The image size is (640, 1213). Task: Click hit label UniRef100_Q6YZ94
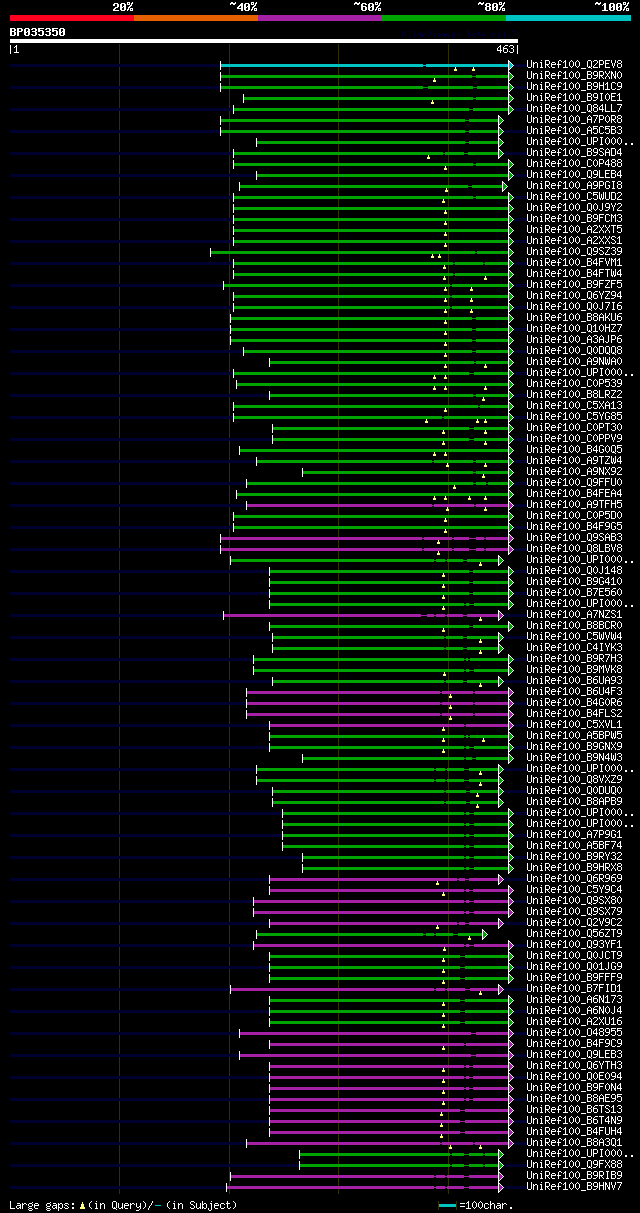tap(574, 296)
